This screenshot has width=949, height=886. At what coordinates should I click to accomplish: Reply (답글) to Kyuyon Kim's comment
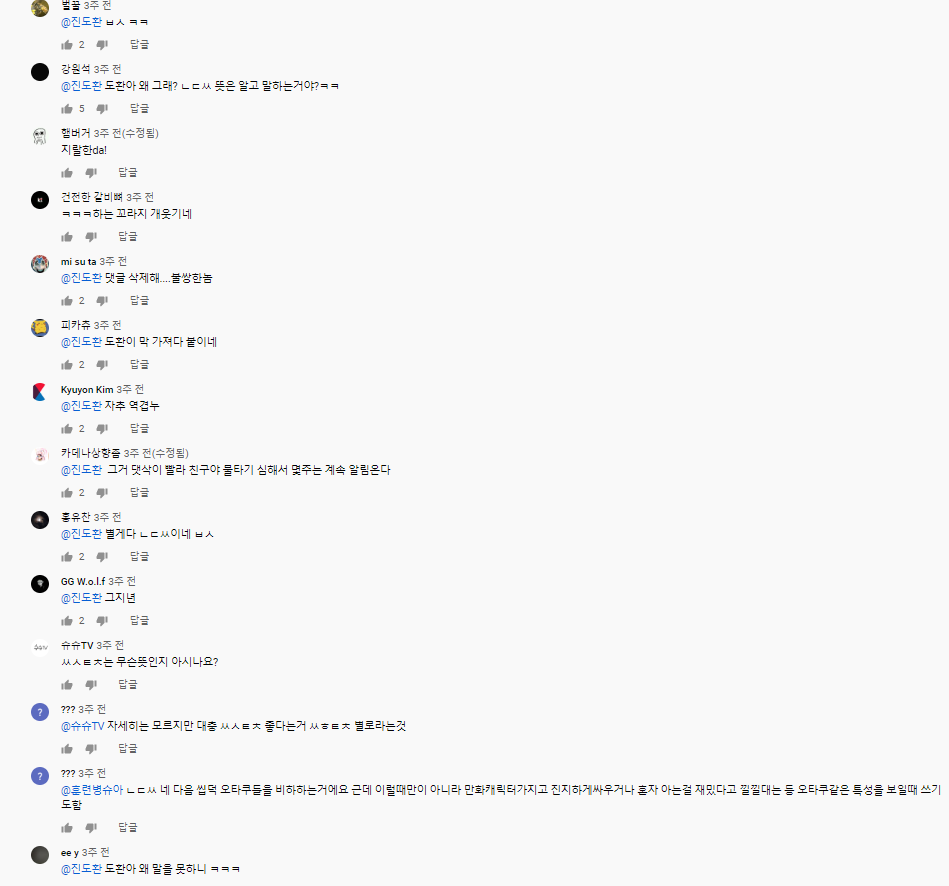click(x=139, y=428)
